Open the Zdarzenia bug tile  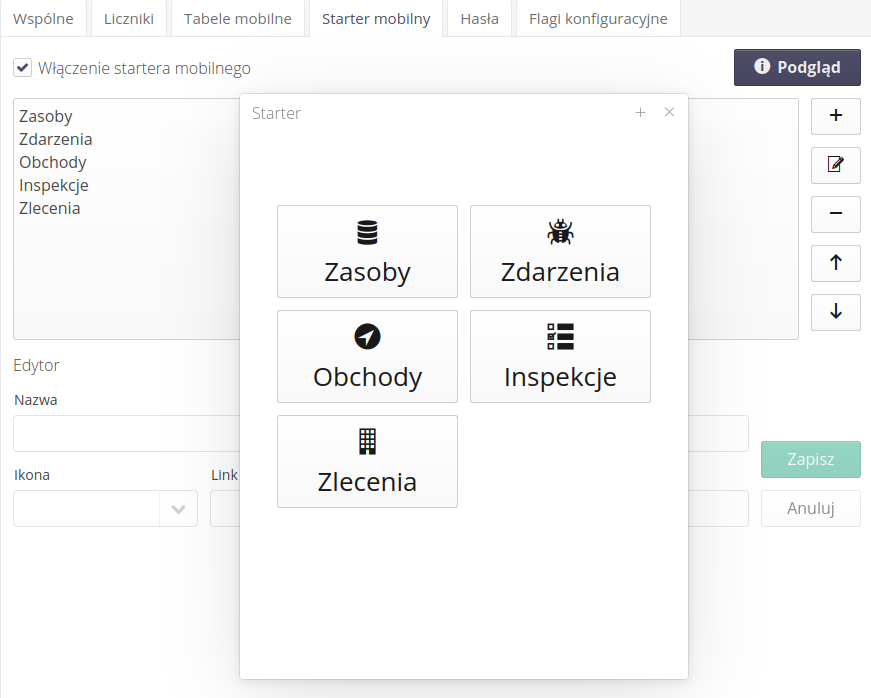click(x=560, y=252)
